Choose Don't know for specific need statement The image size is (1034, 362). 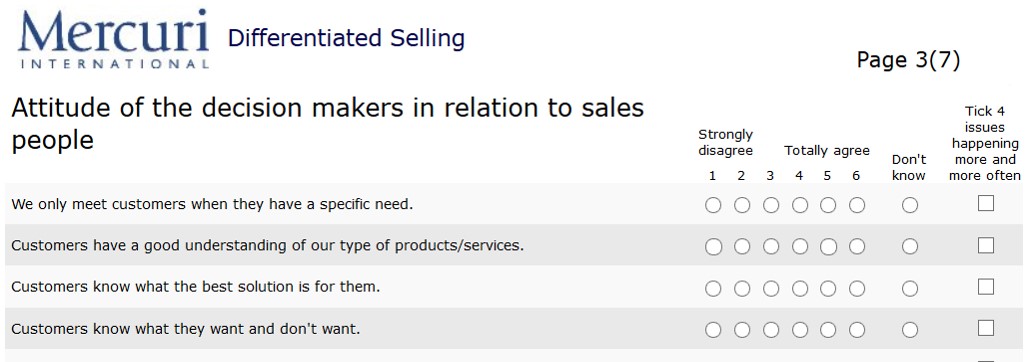pyautogui.click(x=909, y=205)
